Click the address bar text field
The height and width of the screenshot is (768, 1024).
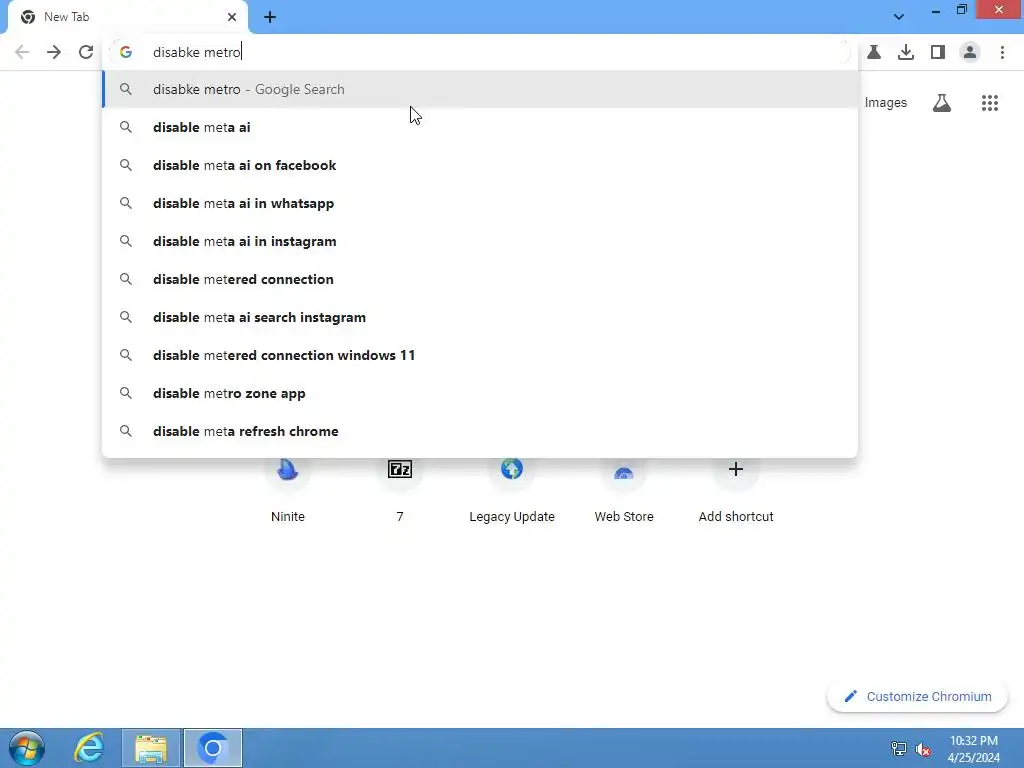pos(480,52)
